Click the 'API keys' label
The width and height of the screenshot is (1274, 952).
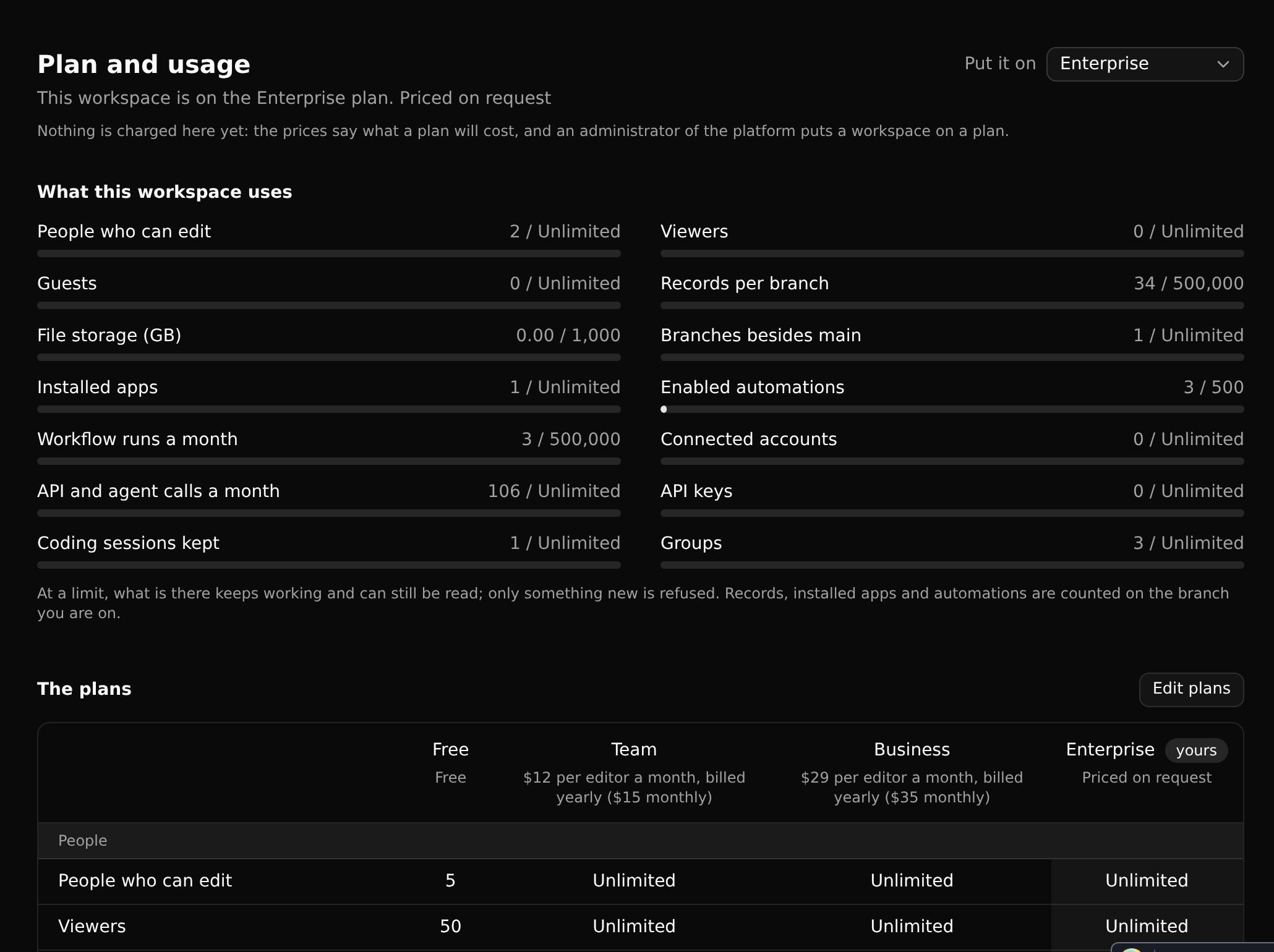(x=696, y=491)
